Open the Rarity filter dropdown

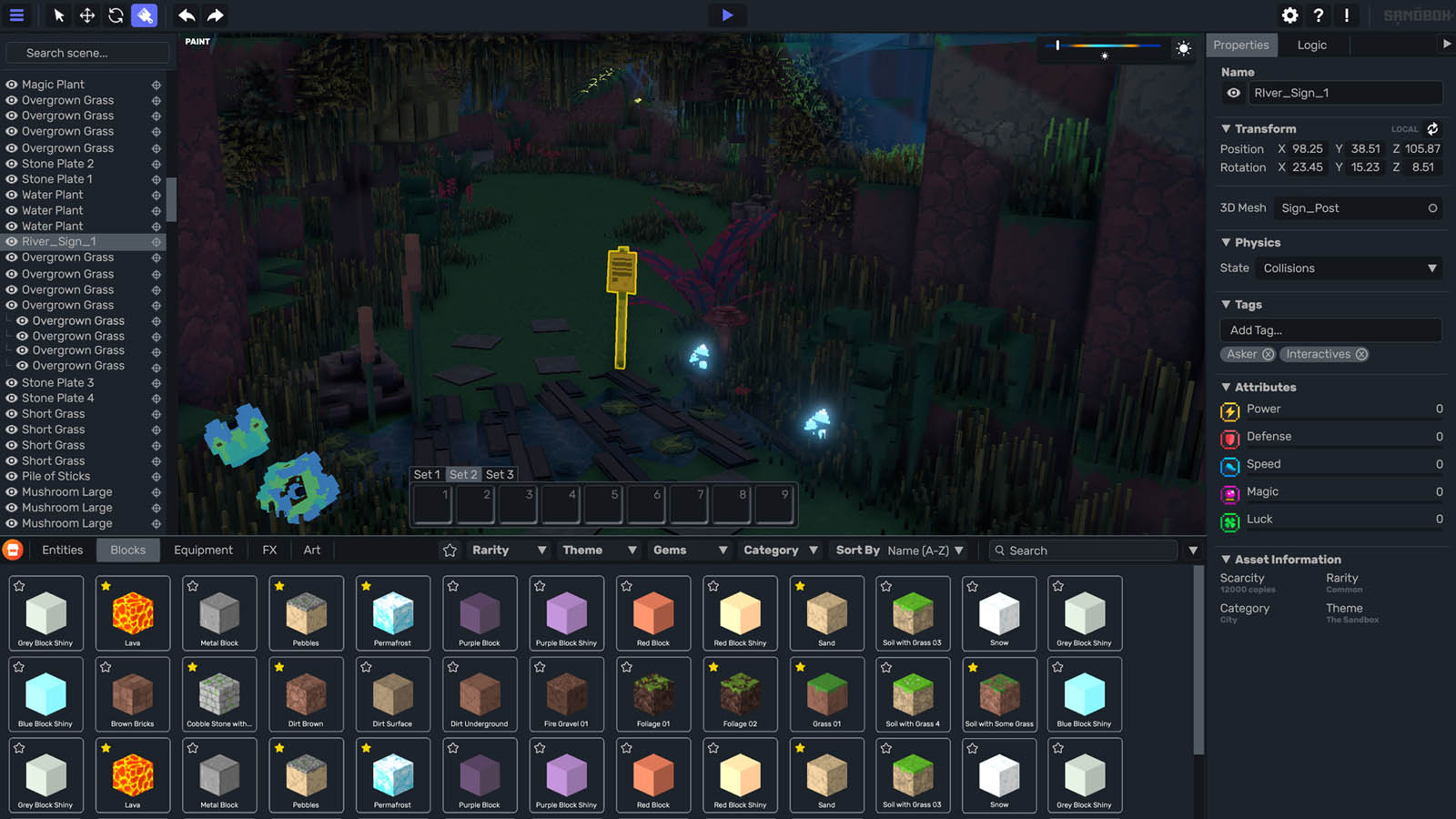point(508,550)
